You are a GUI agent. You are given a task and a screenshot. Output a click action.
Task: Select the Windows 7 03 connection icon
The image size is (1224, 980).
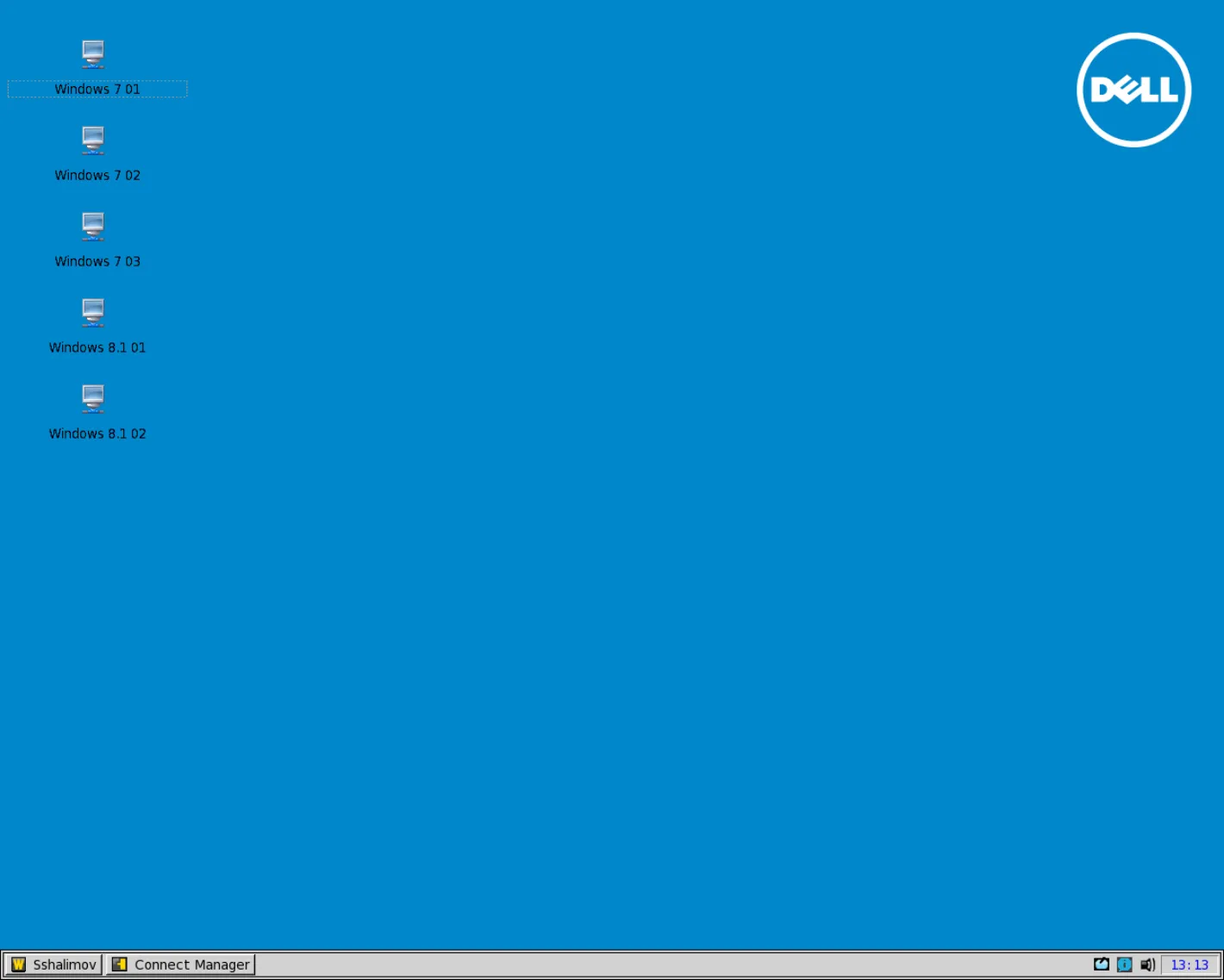click(93, 227)
